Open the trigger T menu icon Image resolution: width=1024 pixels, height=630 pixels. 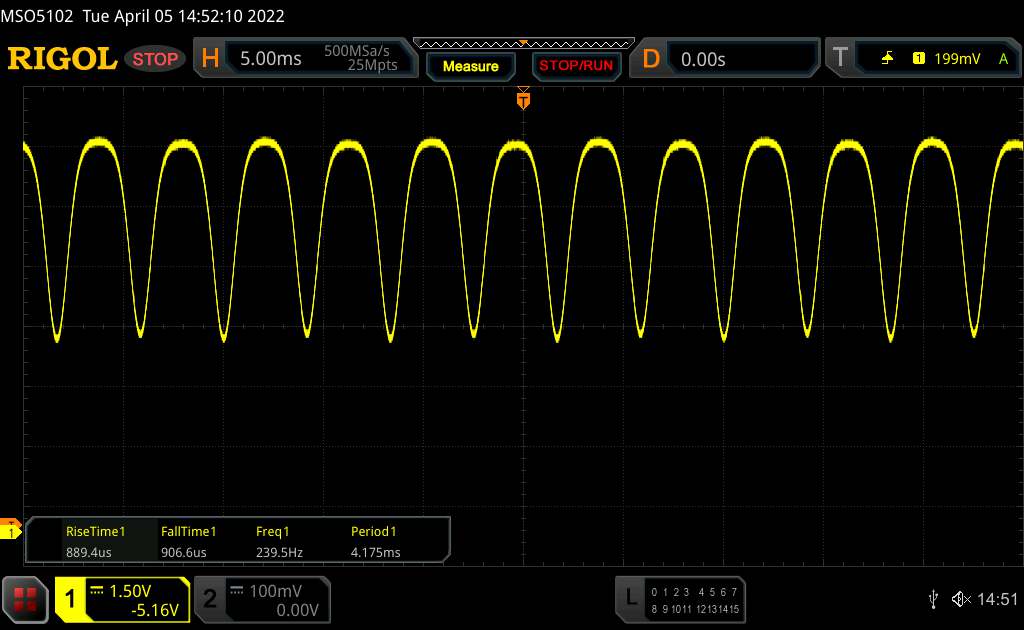click(840, 57)
